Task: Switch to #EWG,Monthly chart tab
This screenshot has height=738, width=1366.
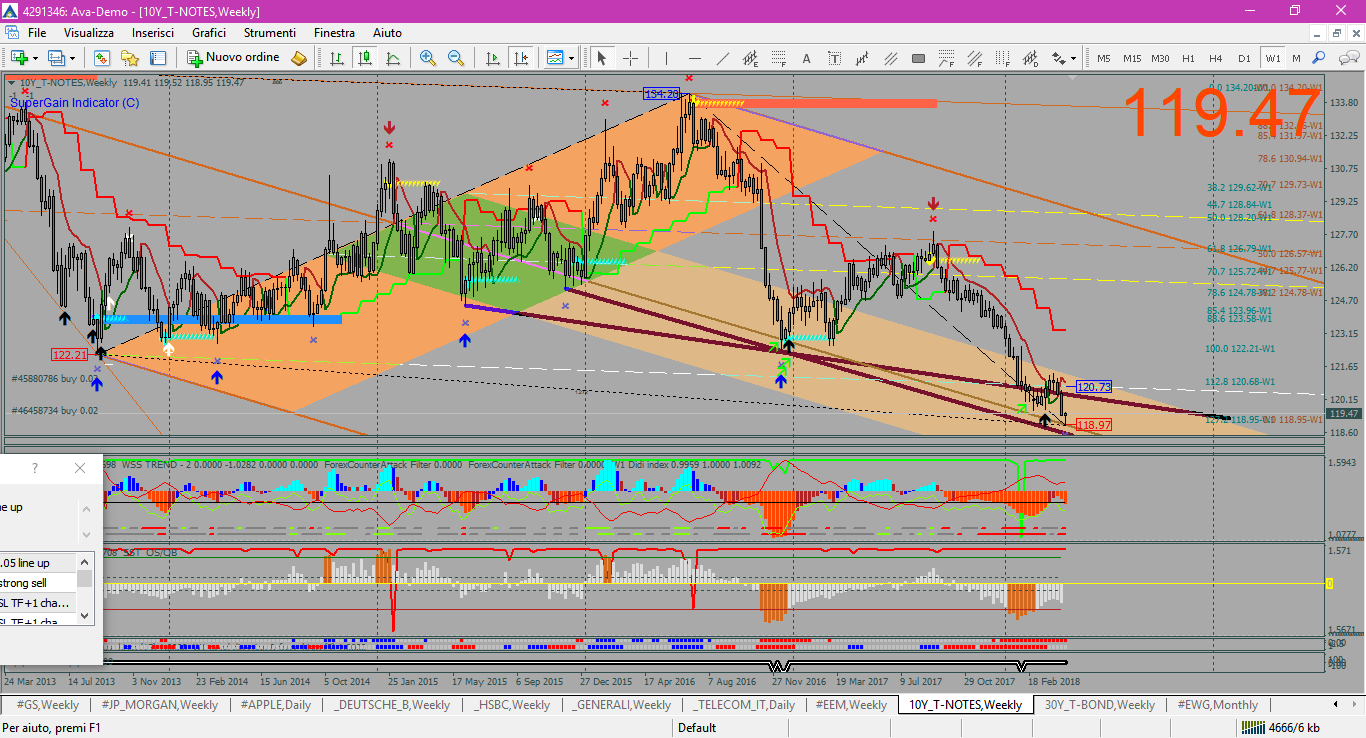Action: (x=1217, y=705)
